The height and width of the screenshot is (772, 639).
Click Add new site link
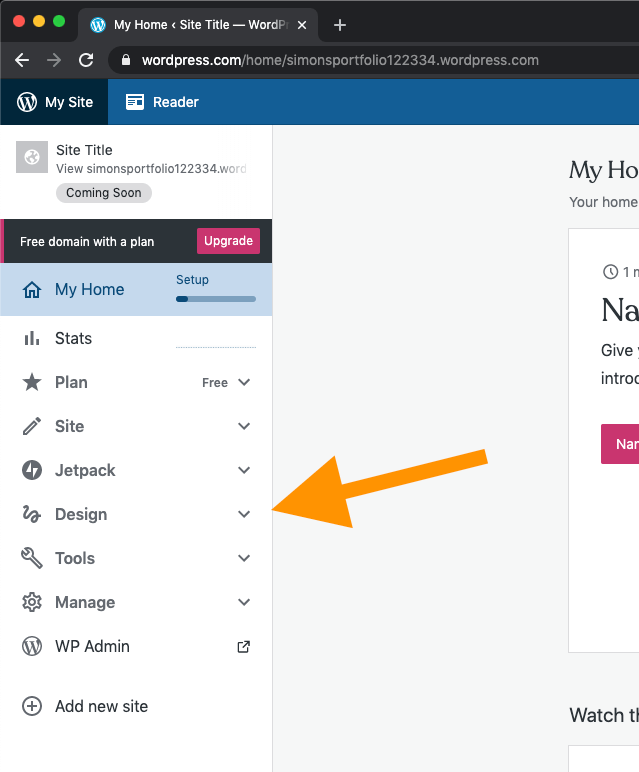pyautogui.click(x=101, y=706)
